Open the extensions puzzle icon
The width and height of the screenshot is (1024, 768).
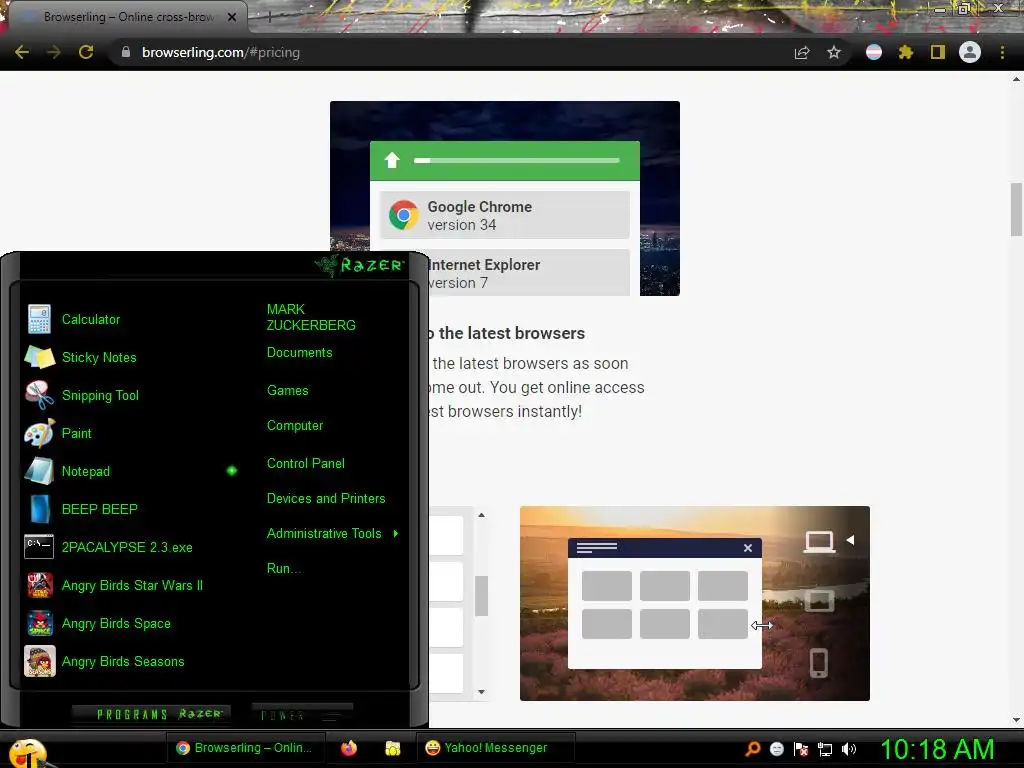coord(906,52)
